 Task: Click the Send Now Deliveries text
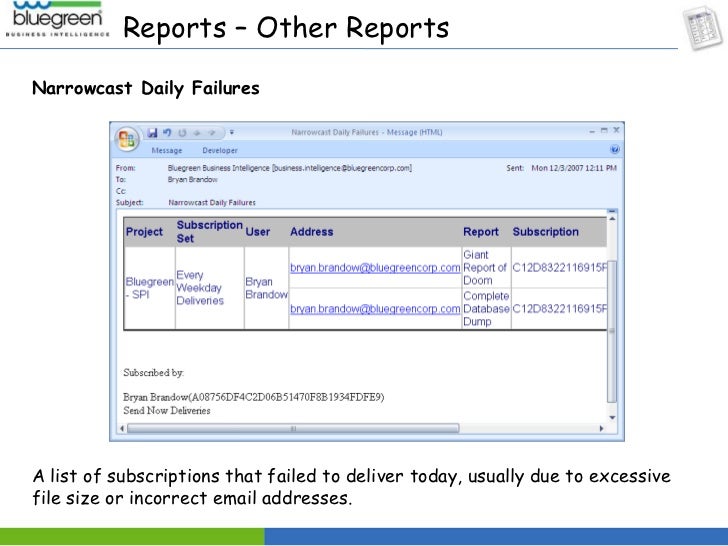click(x=167, y=410)
